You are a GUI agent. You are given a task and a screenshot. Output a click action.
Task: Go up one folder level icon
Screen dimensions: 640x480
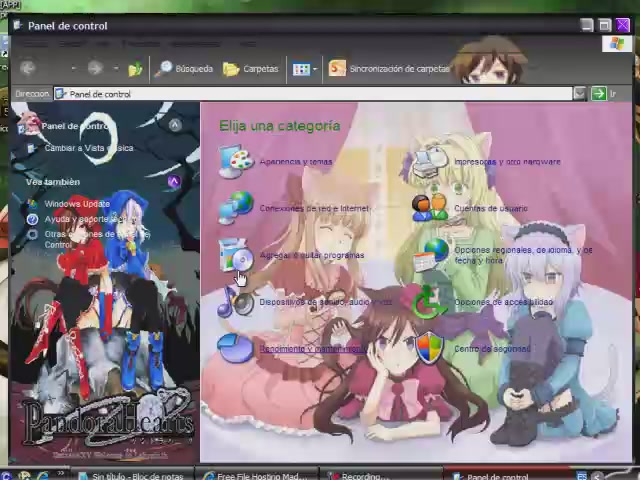click(135, 69)
